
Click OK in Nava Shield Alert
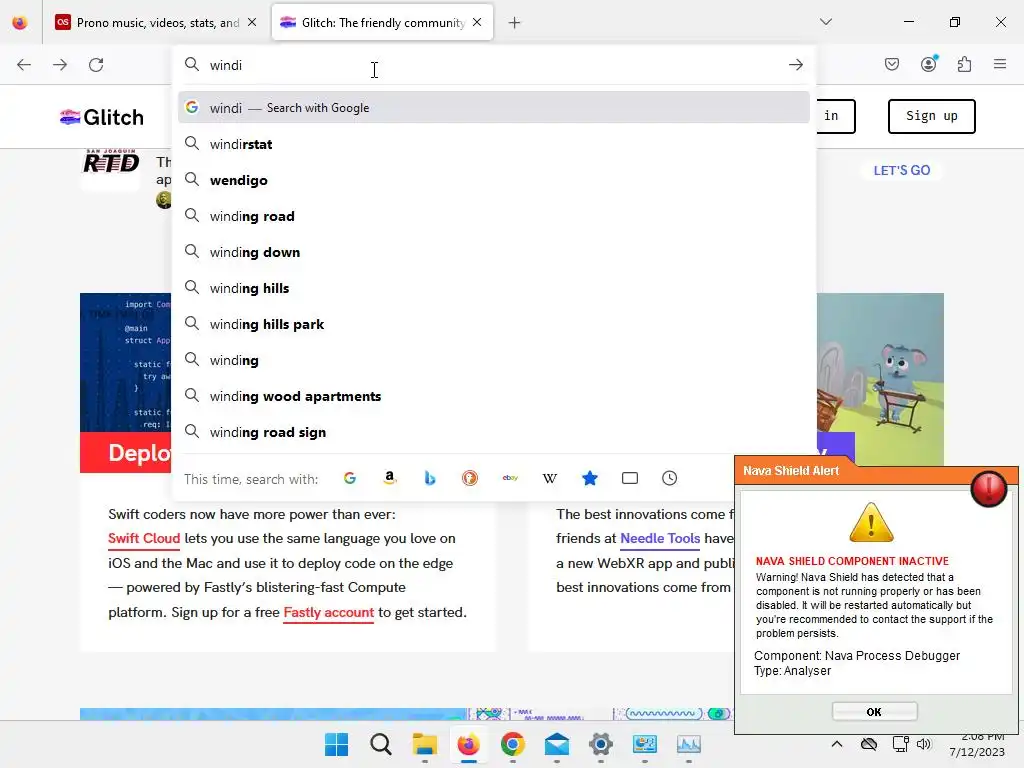(874, 712)
